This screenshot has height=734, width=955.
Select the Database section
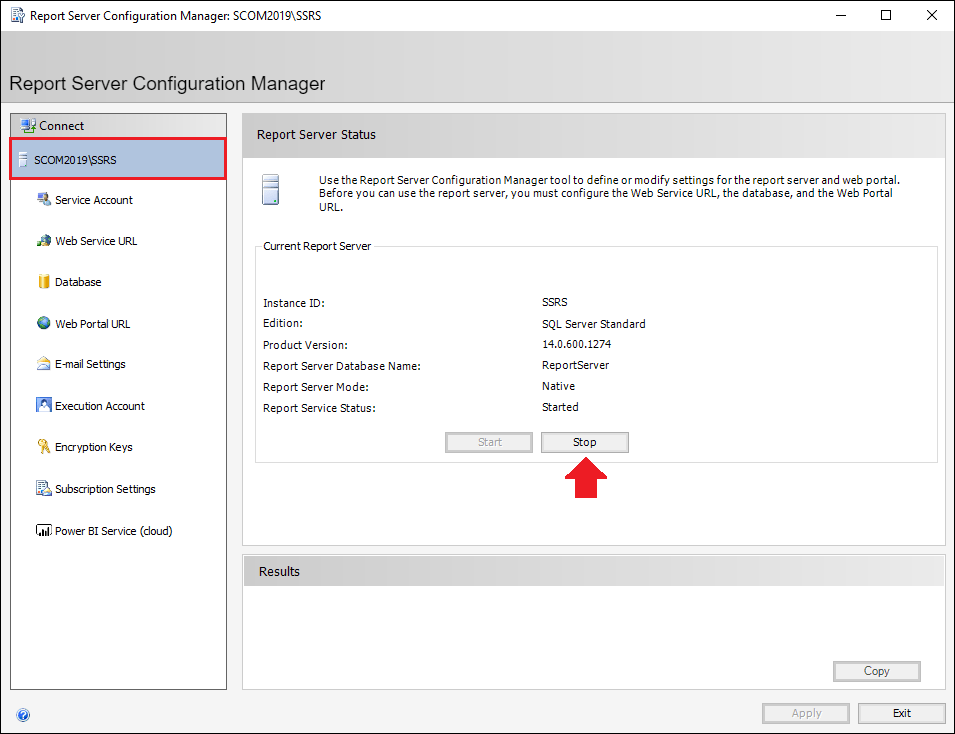click(78, 282)
